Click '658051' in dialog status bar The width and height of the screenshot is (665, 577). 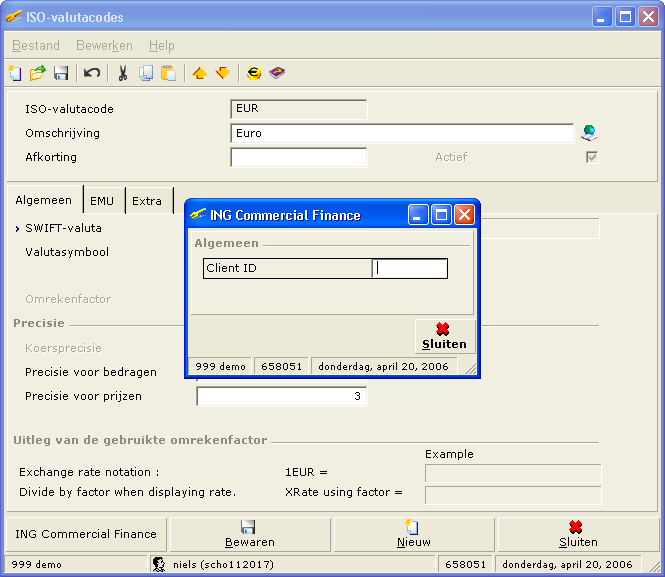[282, 367]
